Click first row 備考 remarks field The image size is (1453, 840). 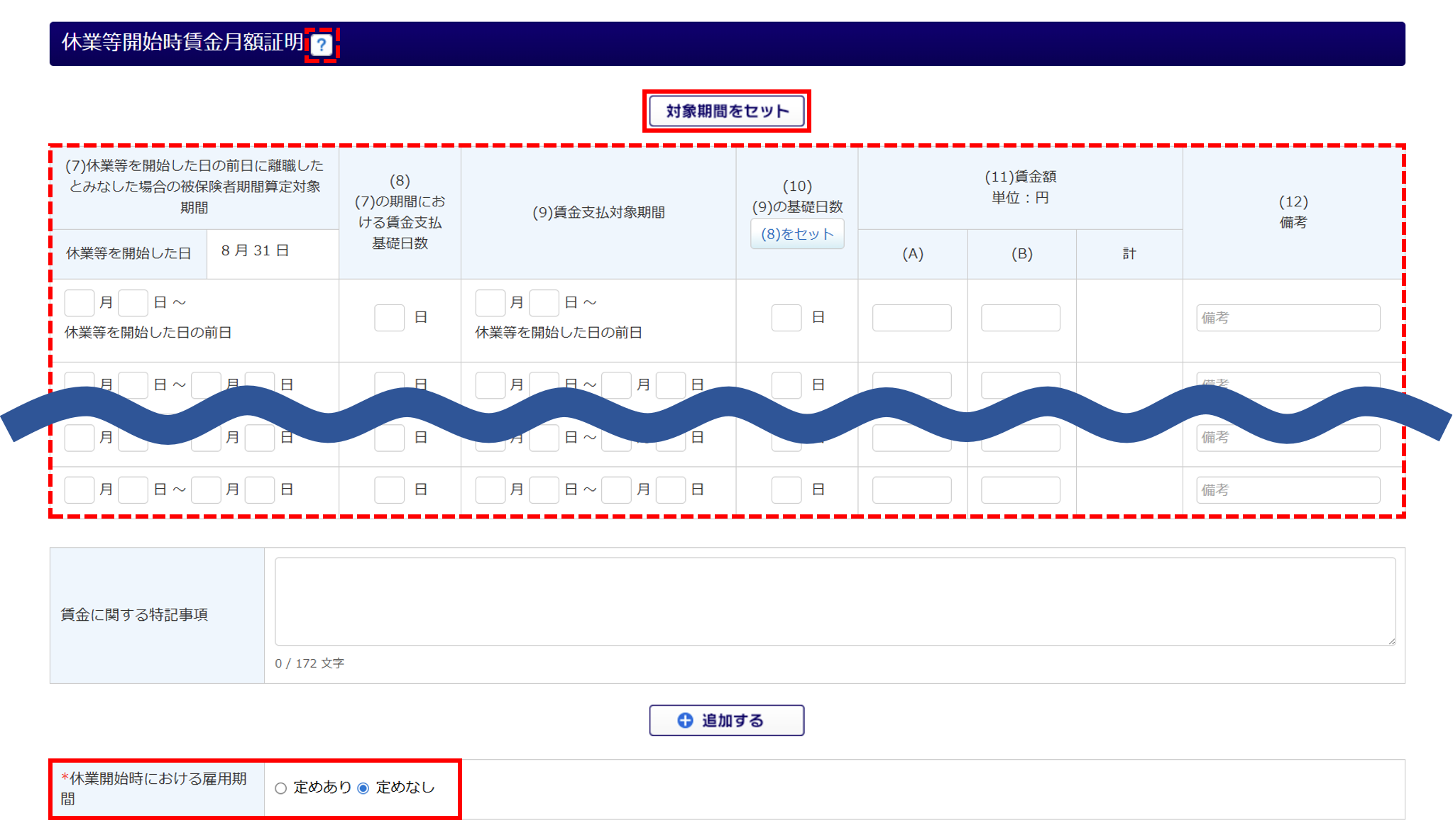[x=1288, y=318]
